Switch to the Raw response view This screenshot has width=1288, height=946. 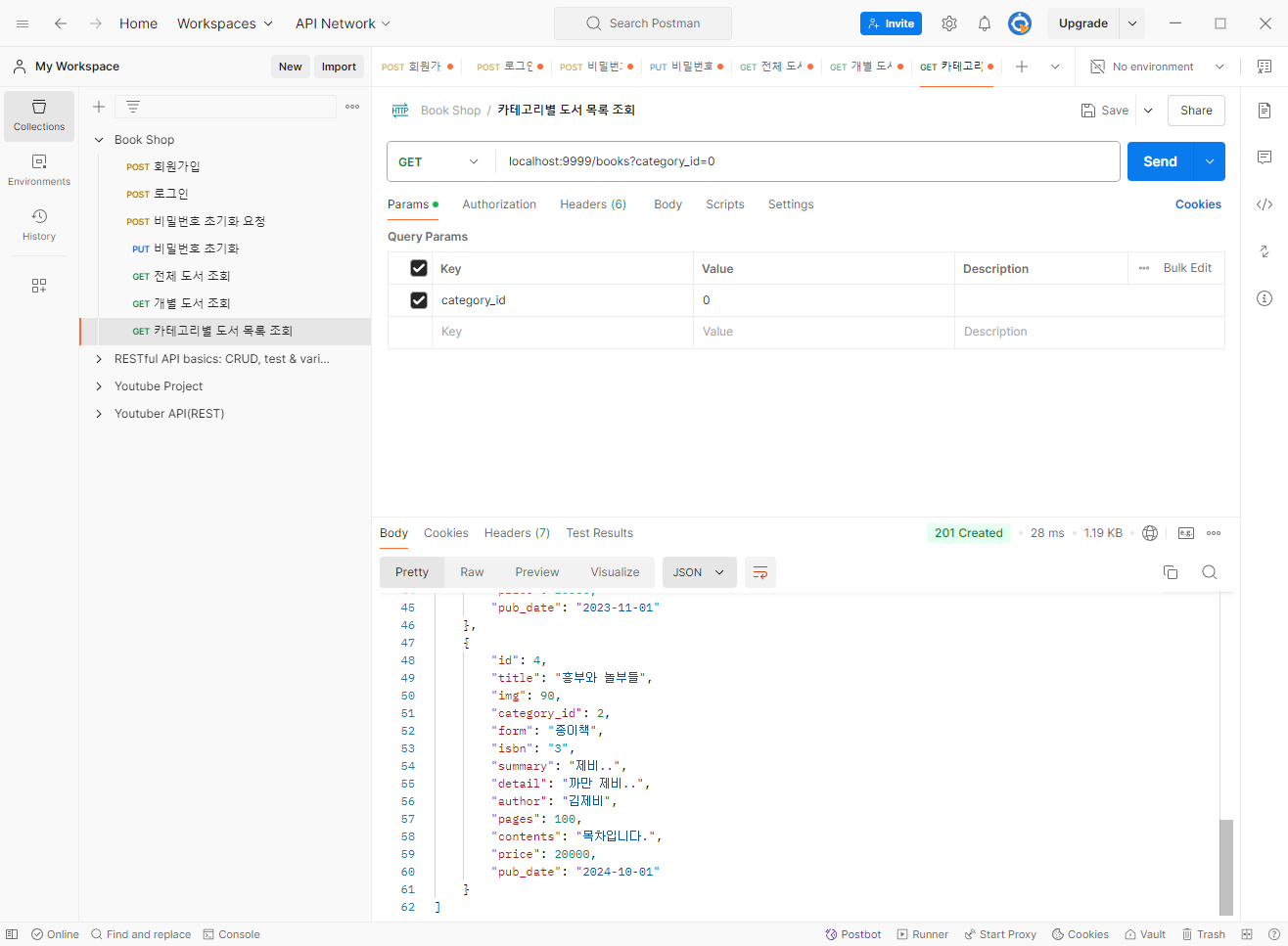(x=472, y=572)
